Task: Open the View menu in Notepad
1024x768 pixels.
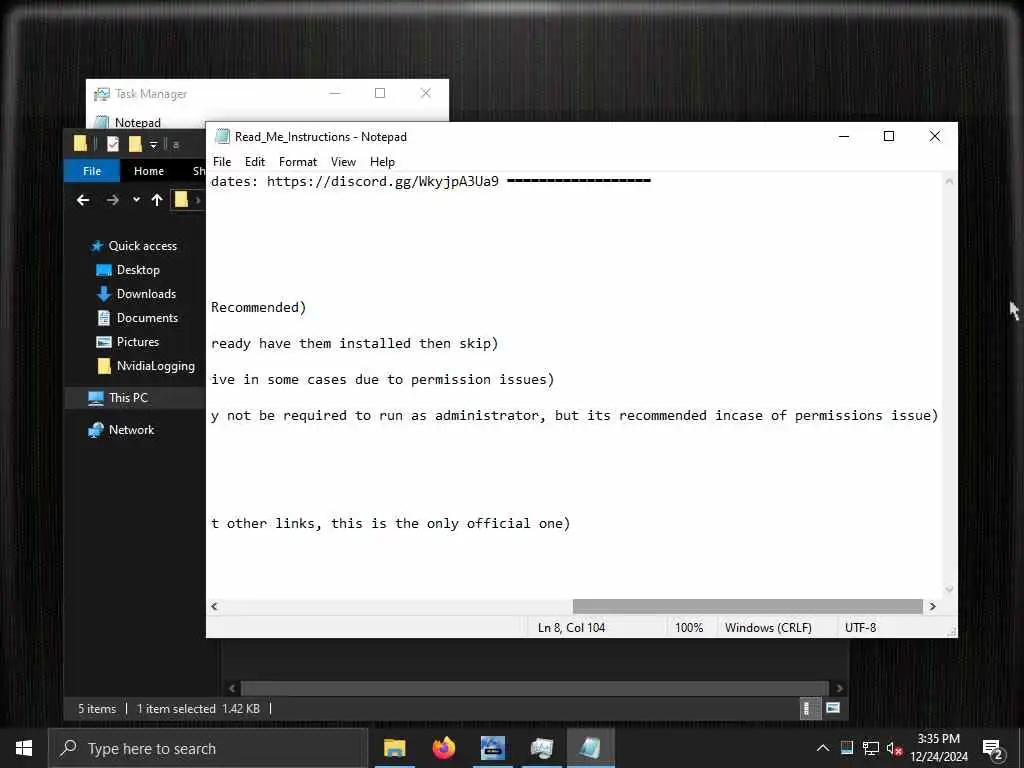Action: 343,162
